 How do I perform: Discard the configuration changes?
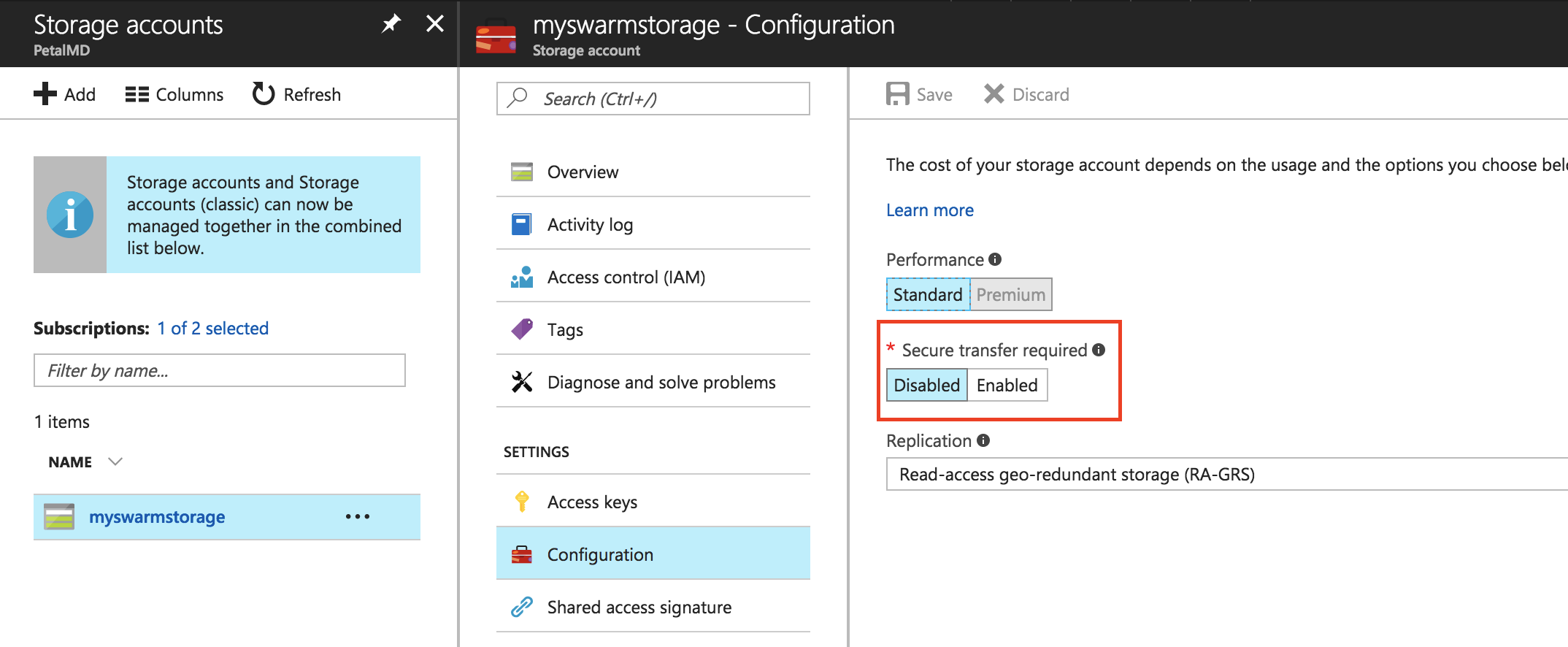(x=1026, y=94)
